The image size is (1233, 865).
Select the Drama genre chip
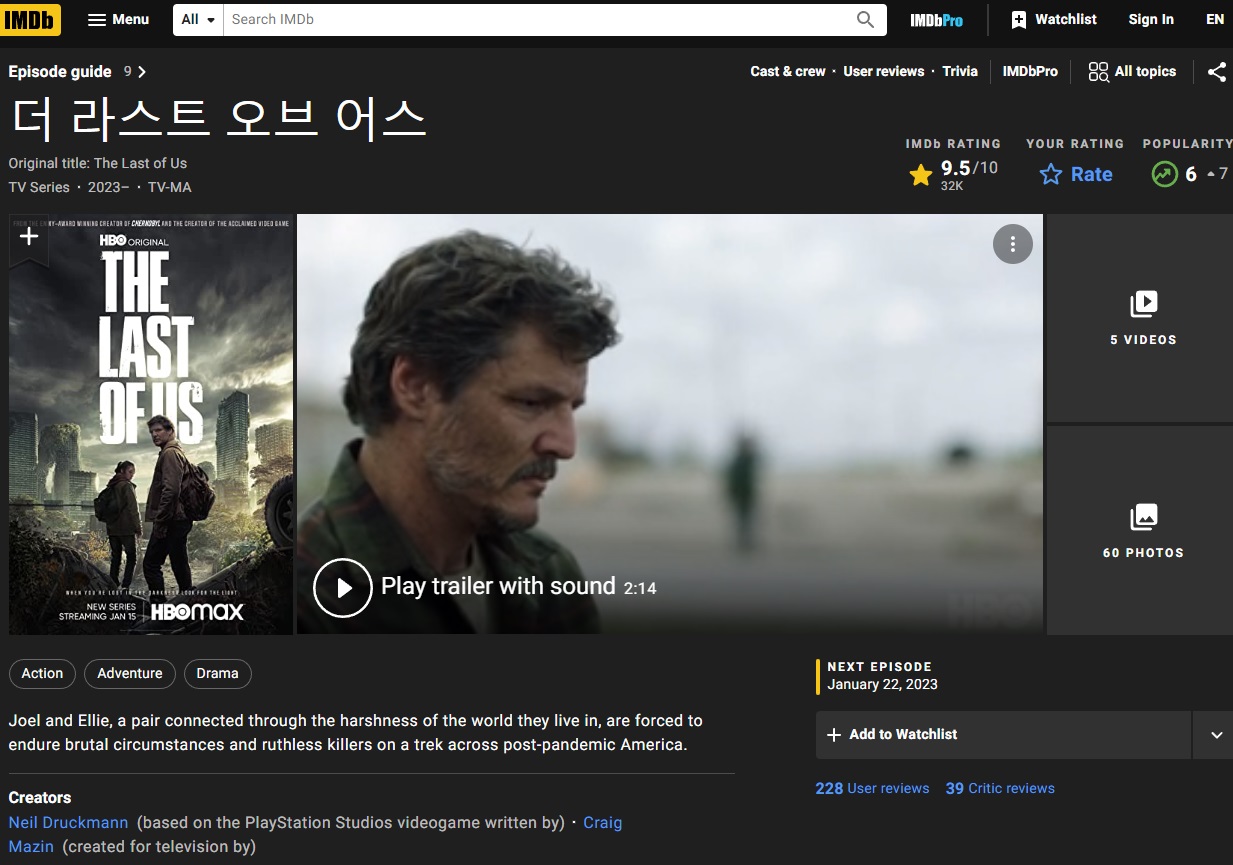point(217,674)
